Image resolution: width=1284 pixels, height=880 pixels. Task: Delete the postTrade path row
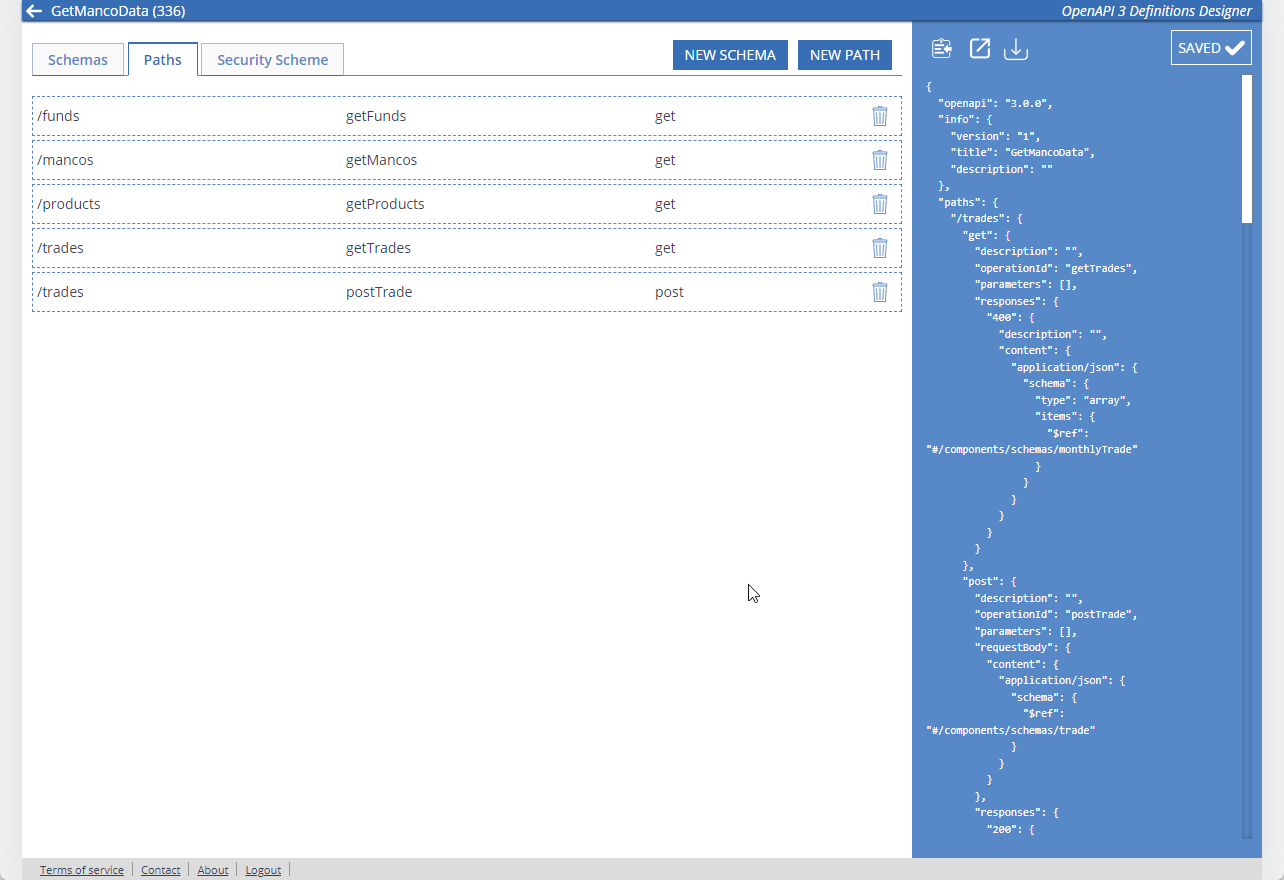tap(880, 292)
